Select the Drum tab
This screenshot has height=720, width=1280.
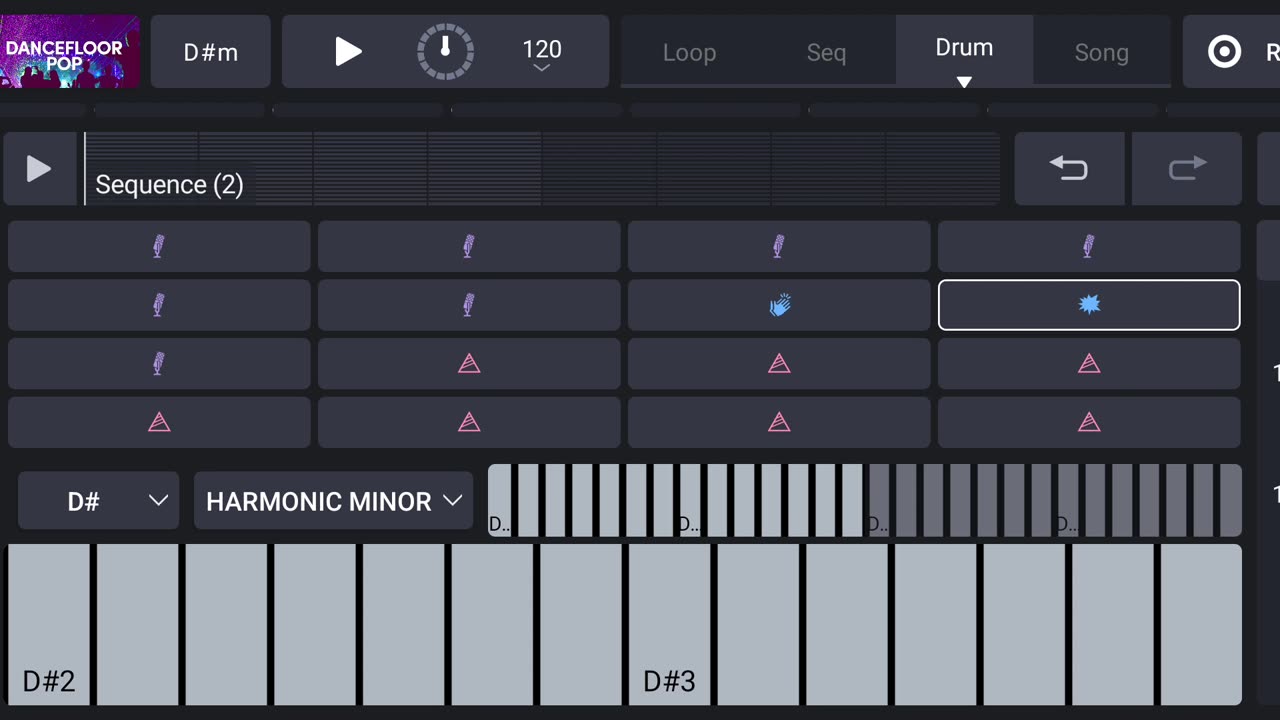click(964, 50)
